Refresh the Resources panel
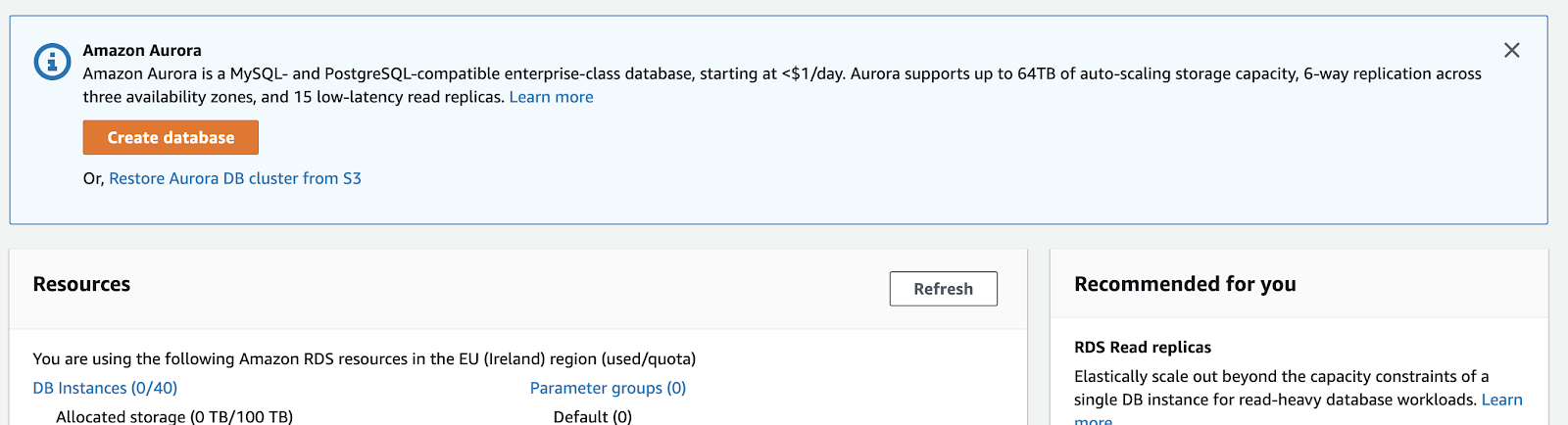The image size is (1568, 425). pyautogui.click(x=944, y=289)
